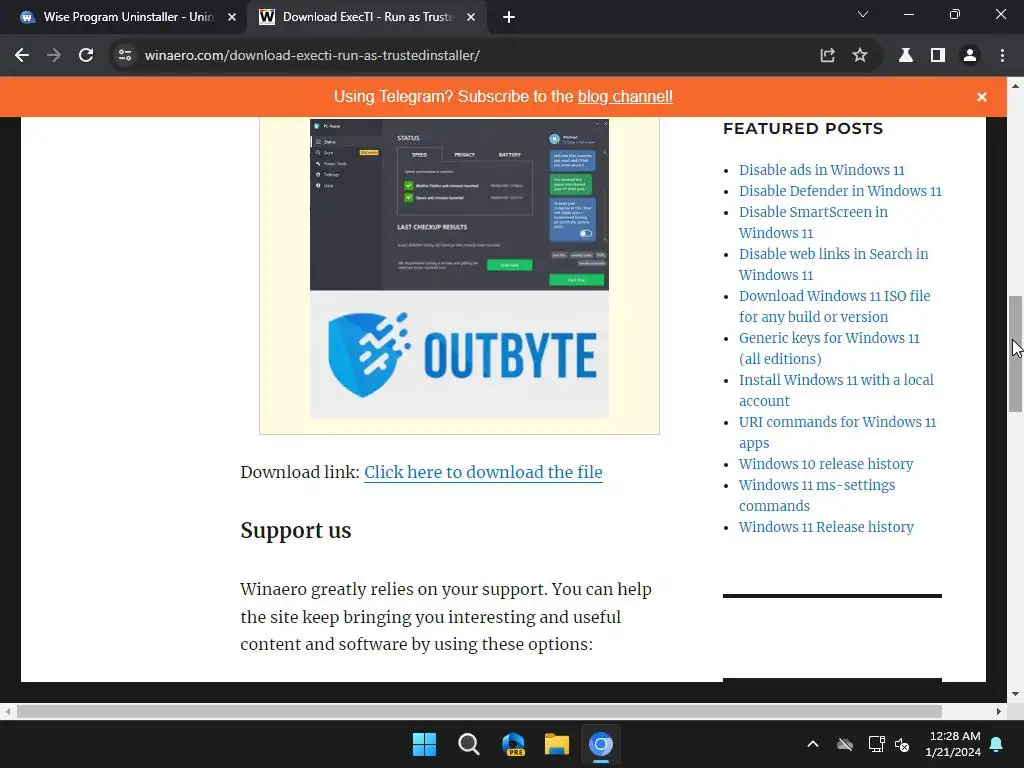Go back to the previous page

click(22, 56)
